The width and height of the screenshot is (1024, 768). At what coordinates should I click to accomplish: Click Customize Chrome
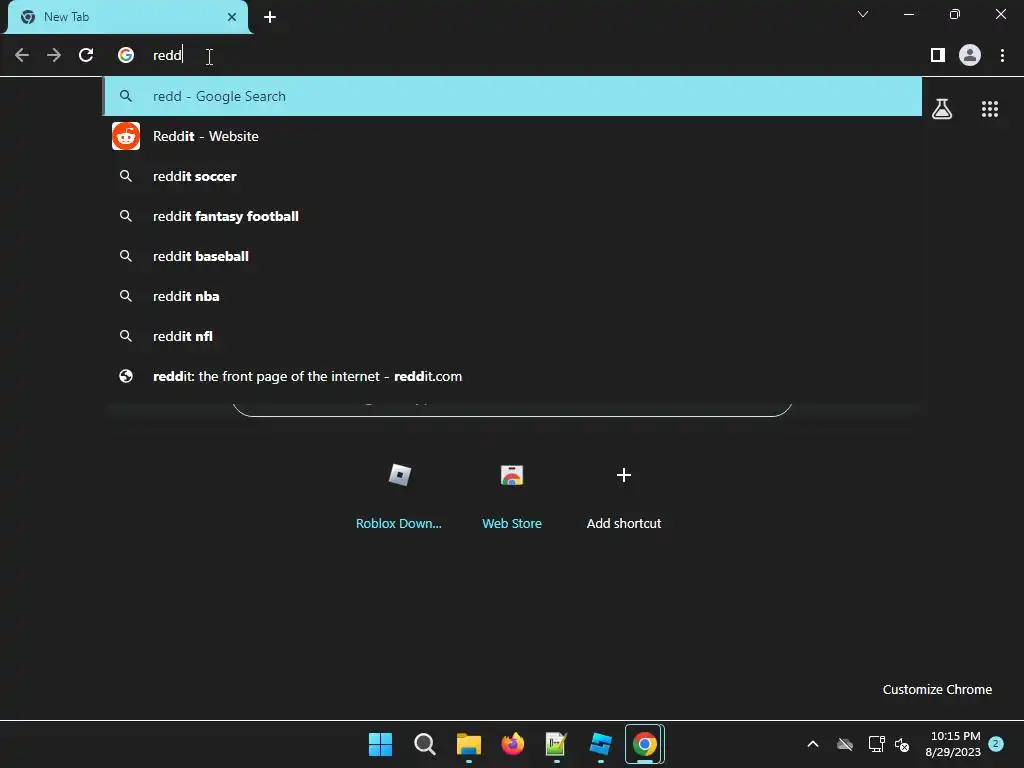(937, 689)
